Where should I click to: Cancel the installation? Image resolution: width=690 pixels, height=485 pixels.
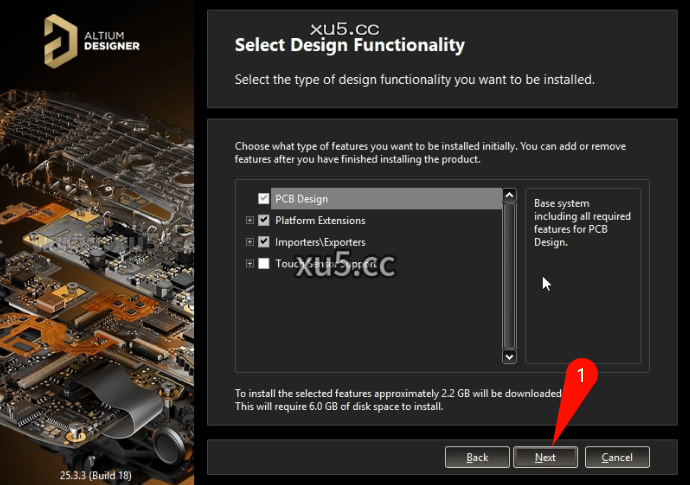[617, 457]
